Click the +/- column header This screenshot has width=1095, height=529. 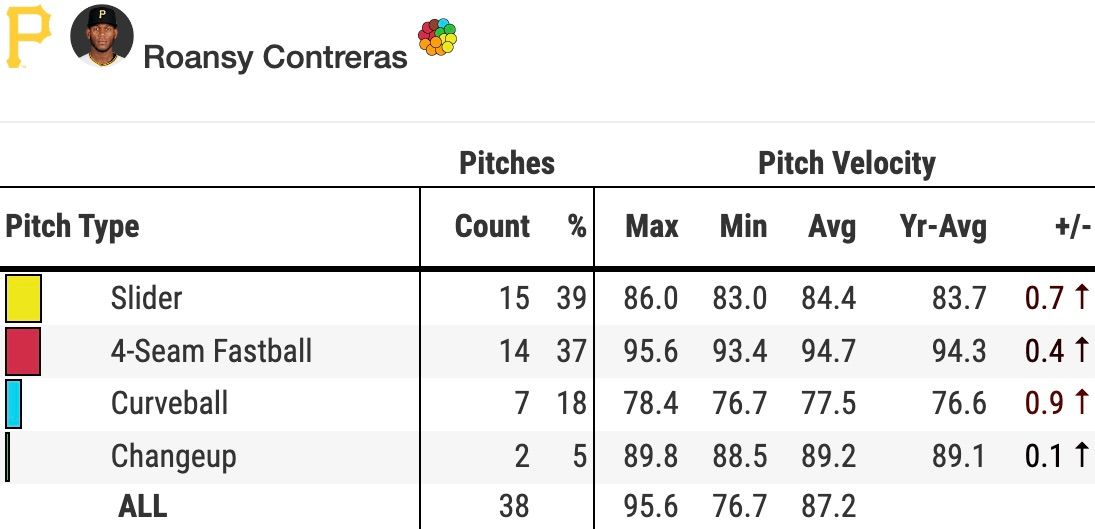1072,227
